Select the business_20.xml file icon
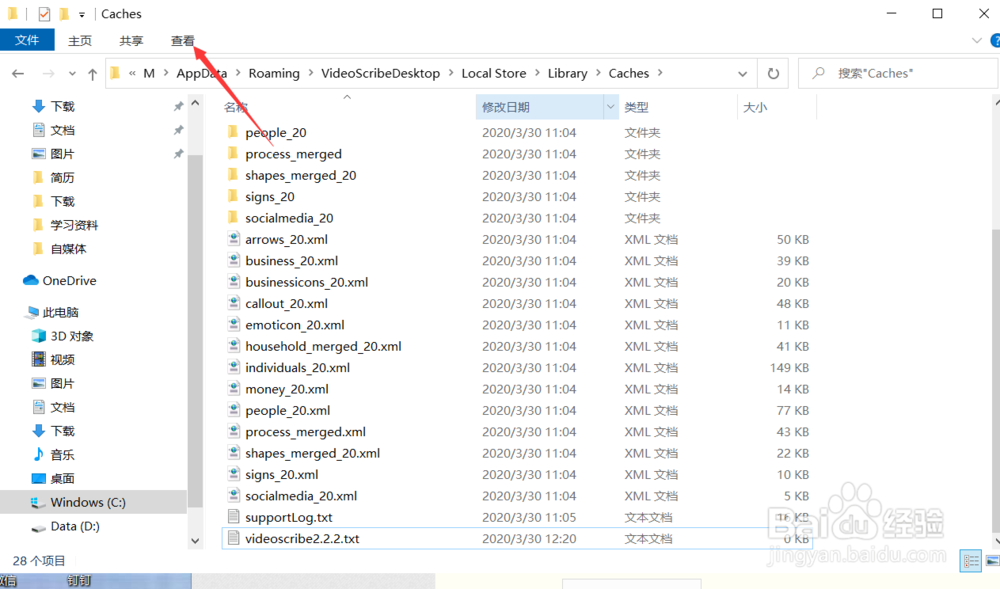 coord(233,260)
